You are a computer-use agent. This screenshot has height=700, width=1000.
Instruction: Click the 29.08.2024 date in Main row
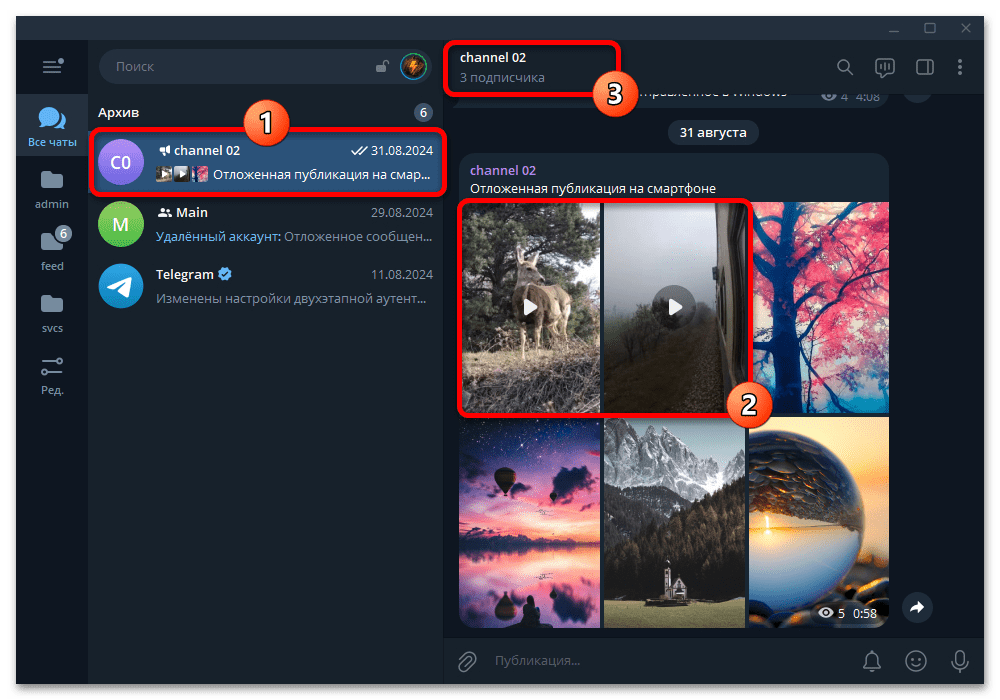pyautogui.click(x=402, y=213)
